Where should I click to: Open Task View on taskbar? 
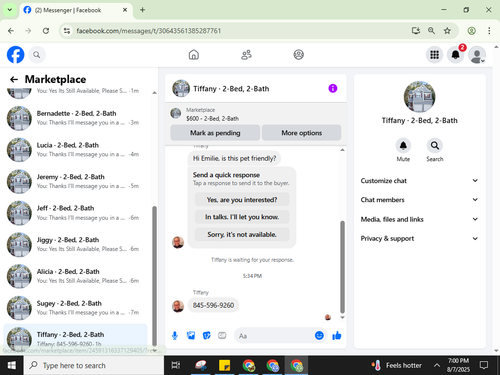[x=176, y=365]
